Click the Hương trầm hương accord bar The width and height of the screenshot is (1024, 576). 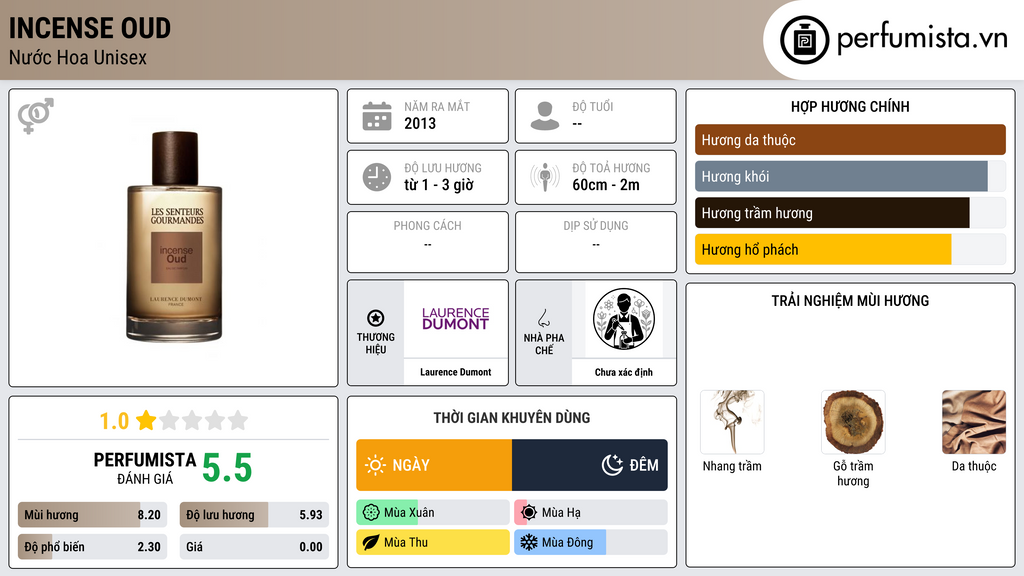click(x=850, y=213)
